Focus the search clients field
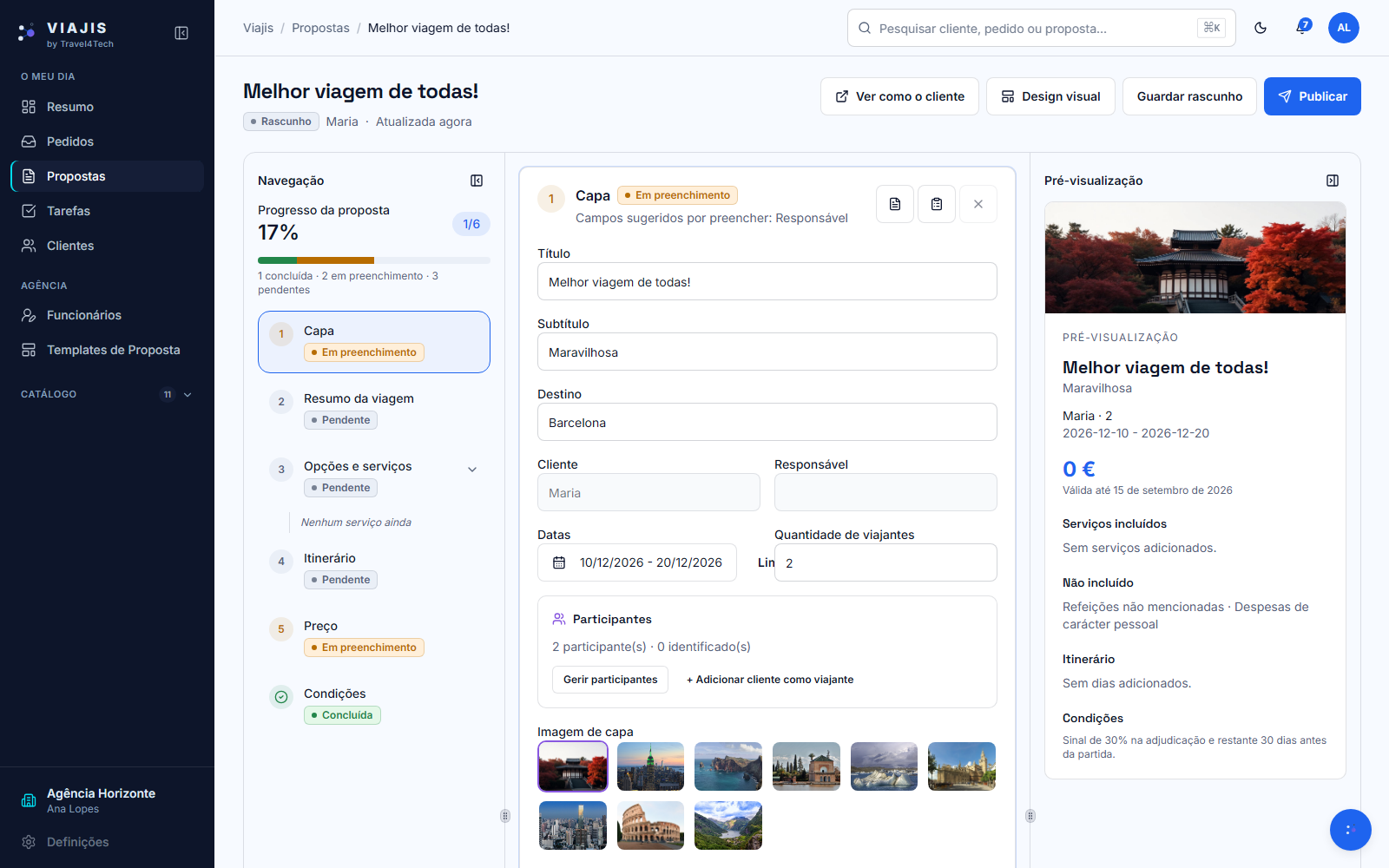This screenshot has width=1389, height=868. [1042, 28]
